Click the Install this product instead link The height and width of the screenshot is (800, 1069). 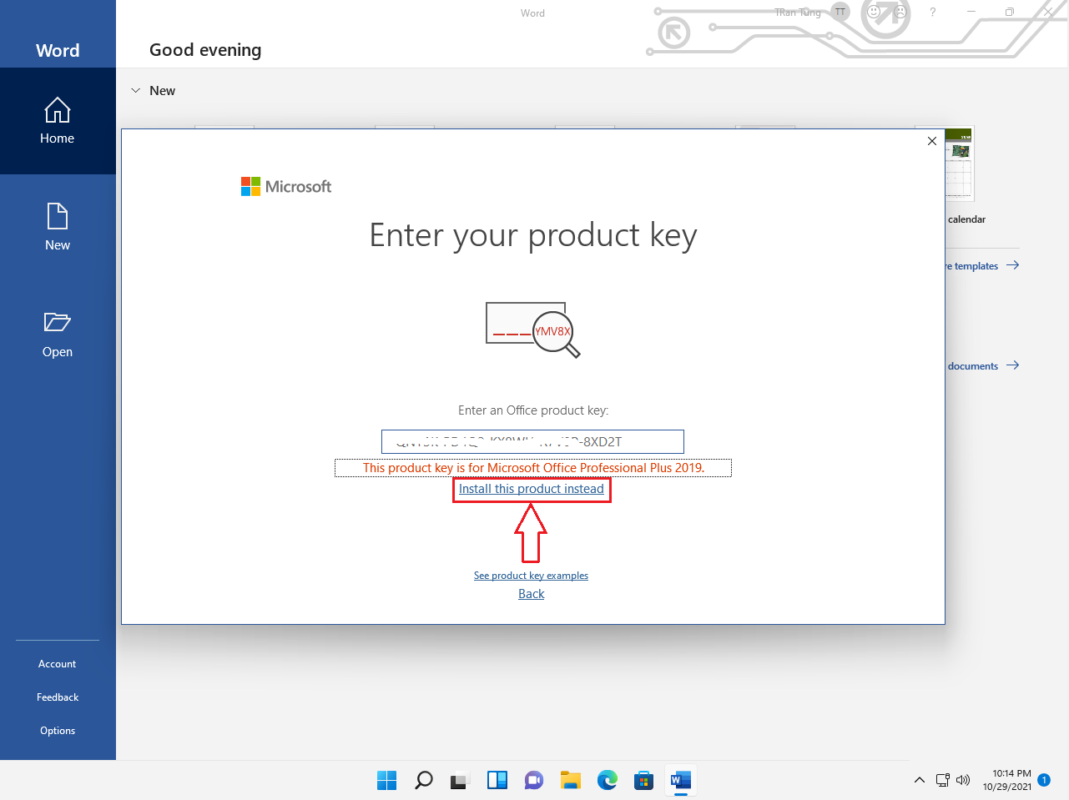tap(531, 489)
